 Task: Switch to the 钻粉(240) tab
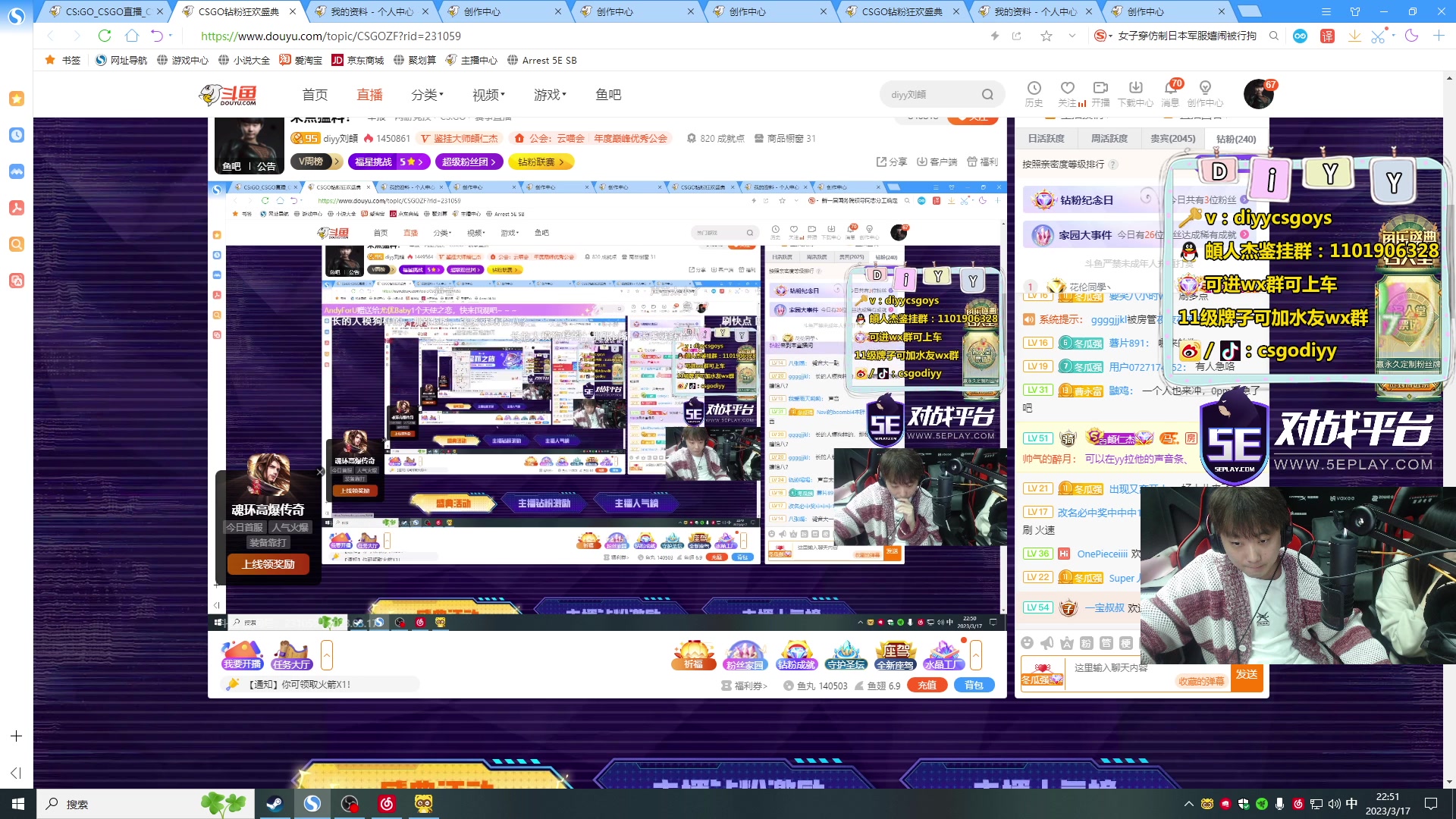(1236, 139)
